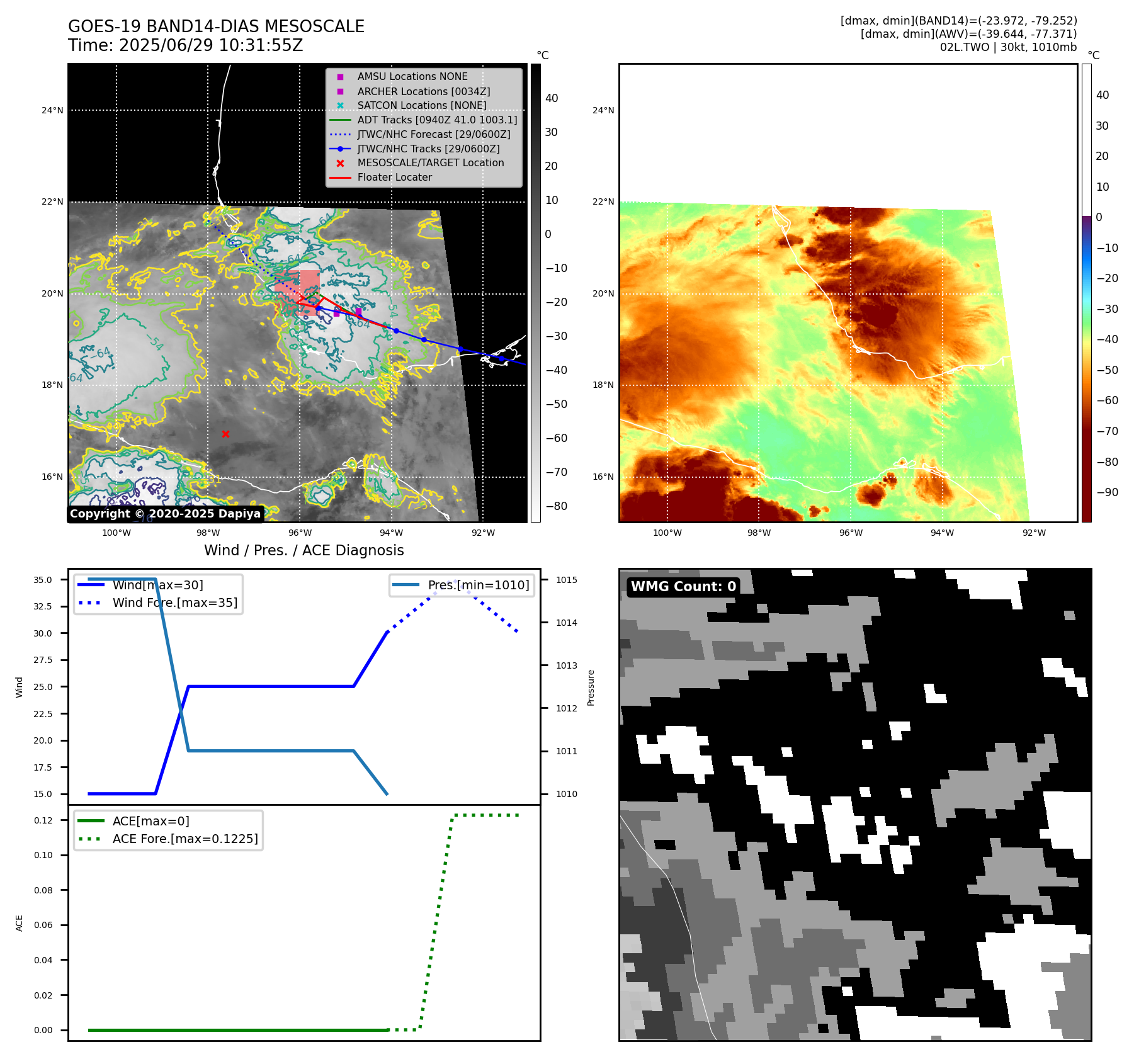Click the BAND14 dmax/dmin values text
Image resolution: width=1134 pixels, height=1064 pixels.
tap(958, 21)
